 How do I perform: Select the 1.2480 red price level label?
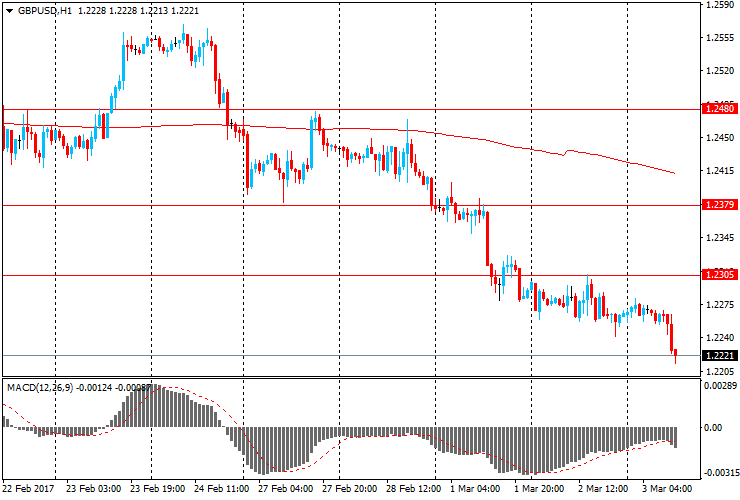click(719, 109)
